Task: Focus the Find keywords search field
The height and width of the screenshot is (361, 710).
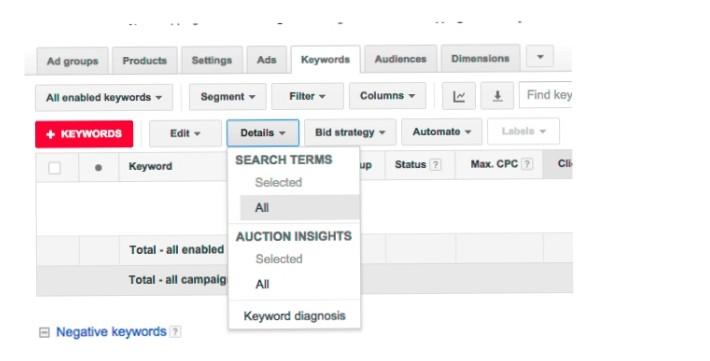Action: pos(546,95)
